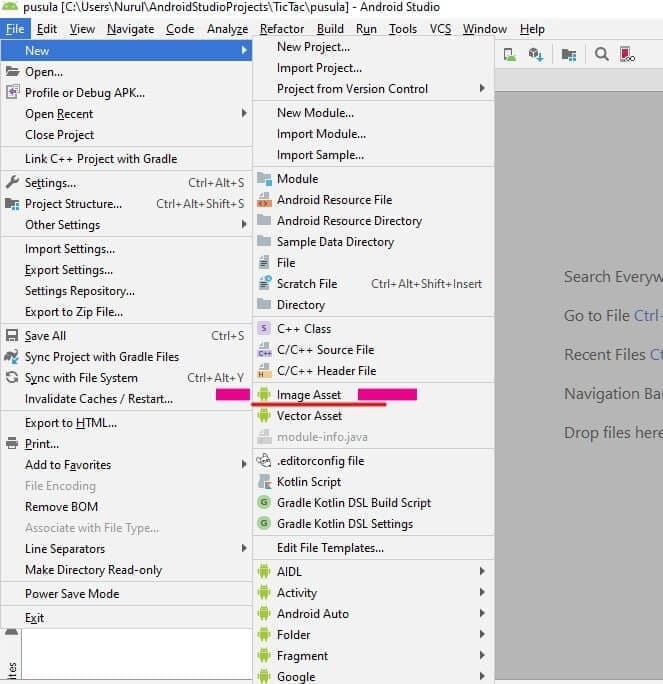Click the Android Resource File icon
This screenshot has width=663, height=684.
coord(264,199)
